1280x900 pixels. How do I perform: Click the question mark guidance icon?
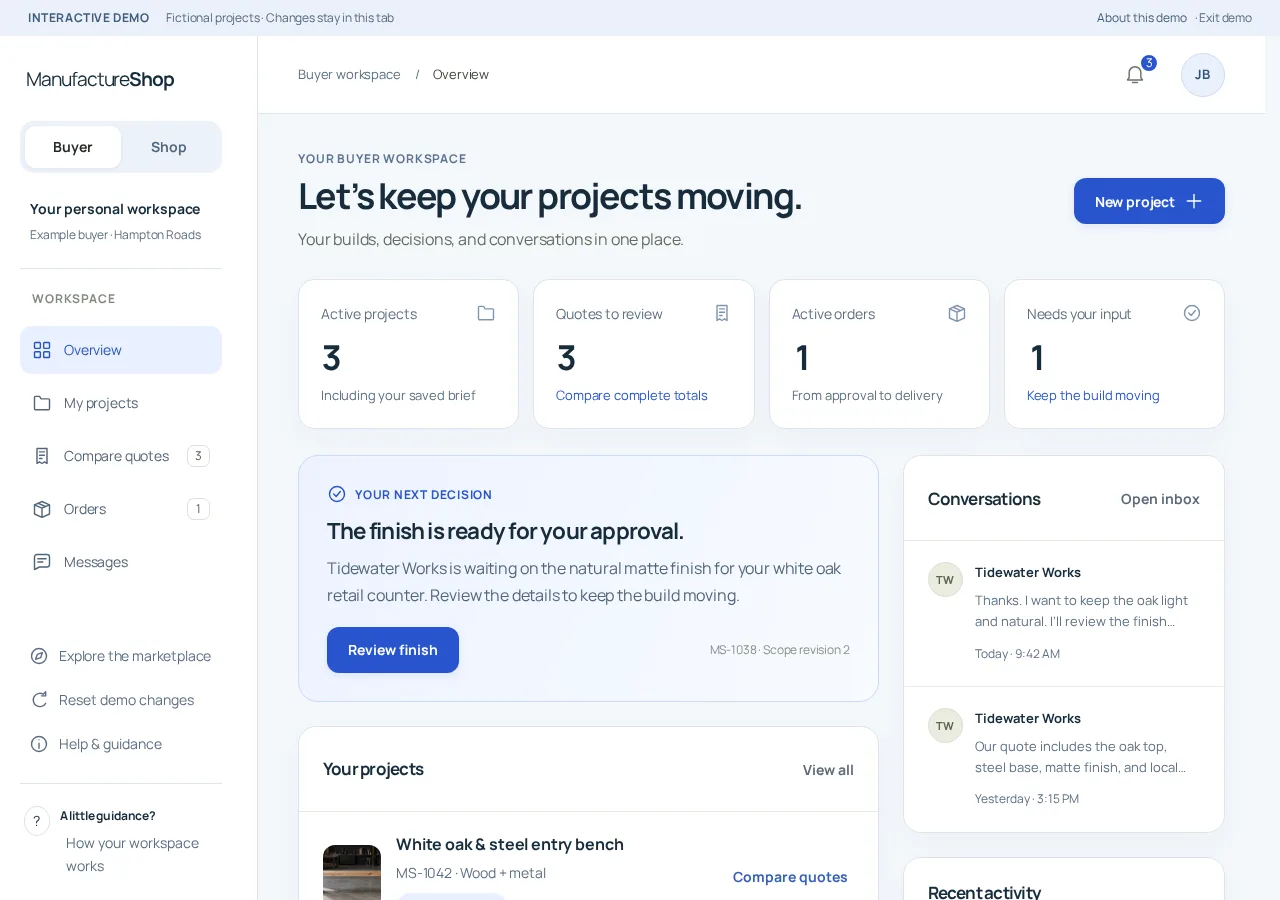click(37, 821)
